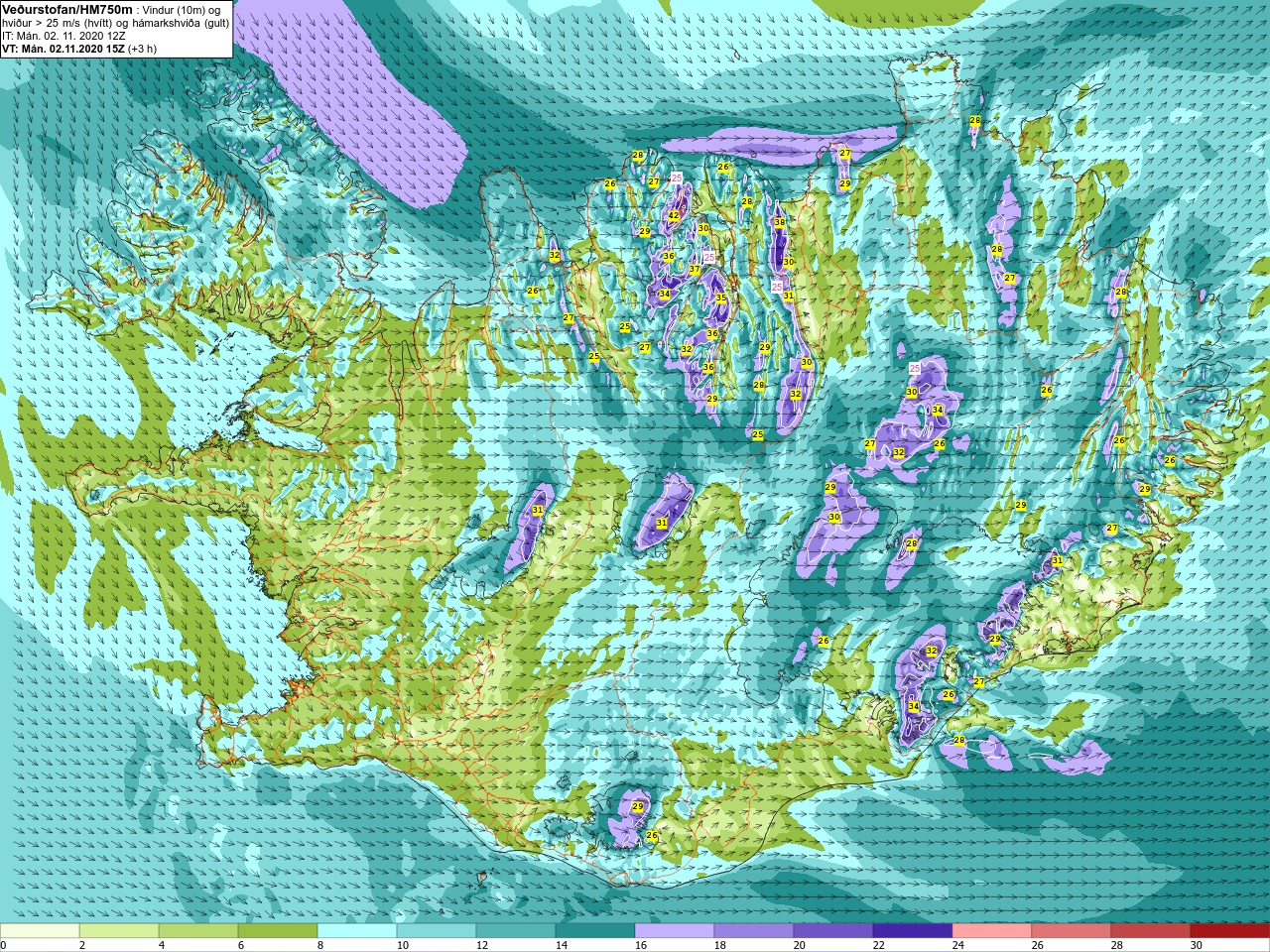This screenshot has width=1270, height=952.
Task: Select the light green 2–4 m/s legend swatch
Action: click(119, 931)
